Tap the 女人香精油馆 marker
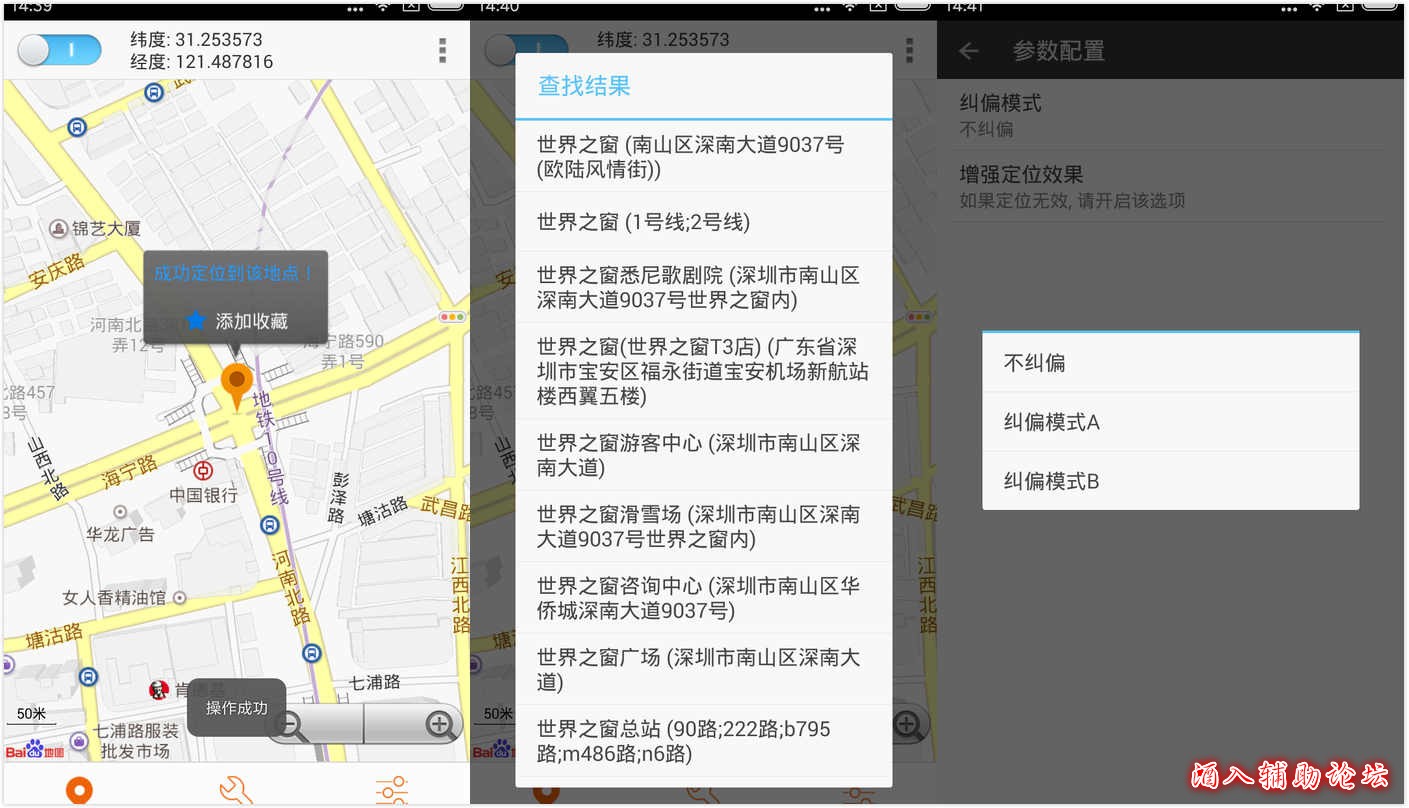Image resolution: width=1409 pixels, height=808 pixels. point(180,597)
